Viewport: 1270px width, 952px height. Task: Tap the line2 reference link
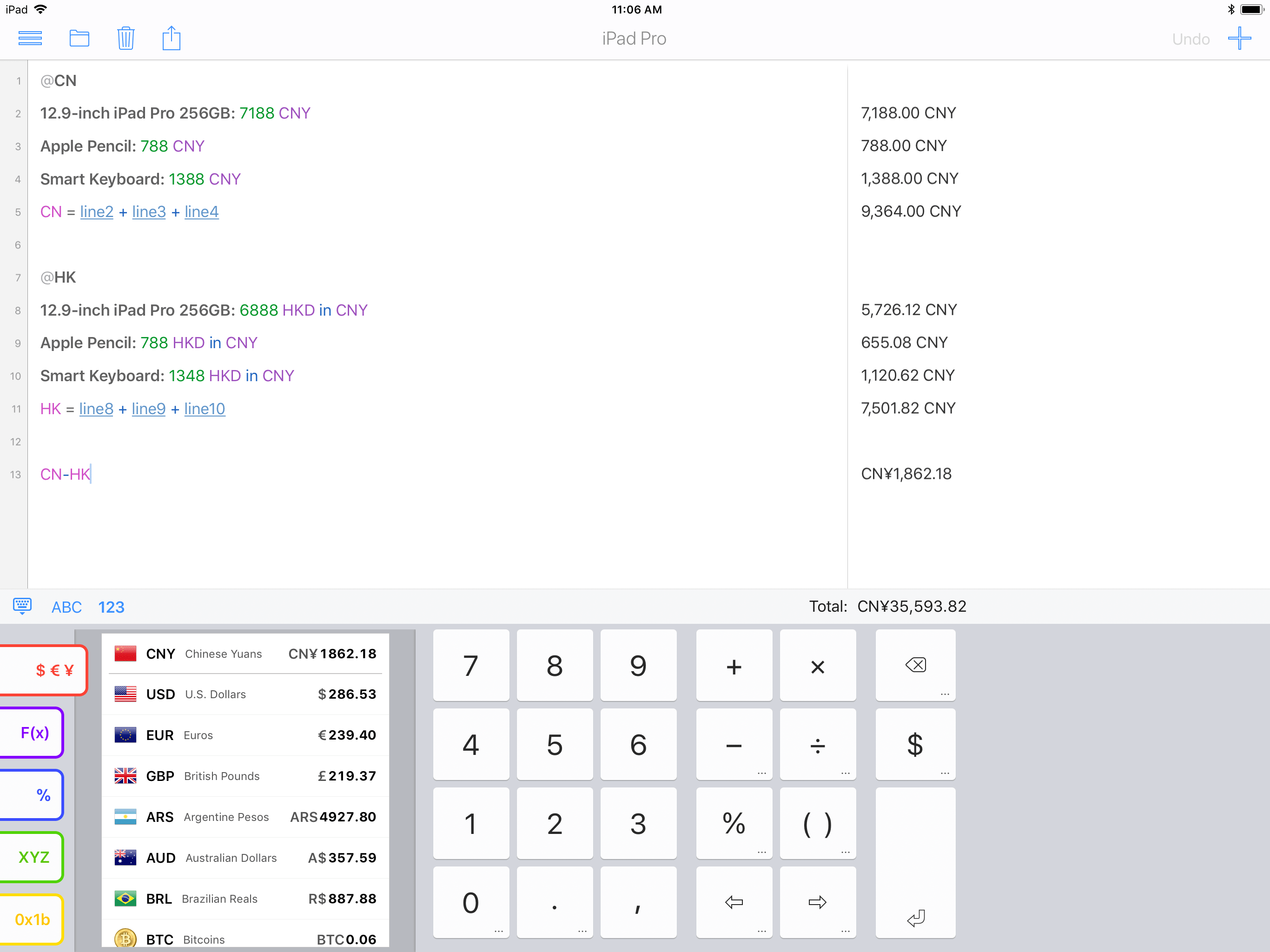(96, 212)
